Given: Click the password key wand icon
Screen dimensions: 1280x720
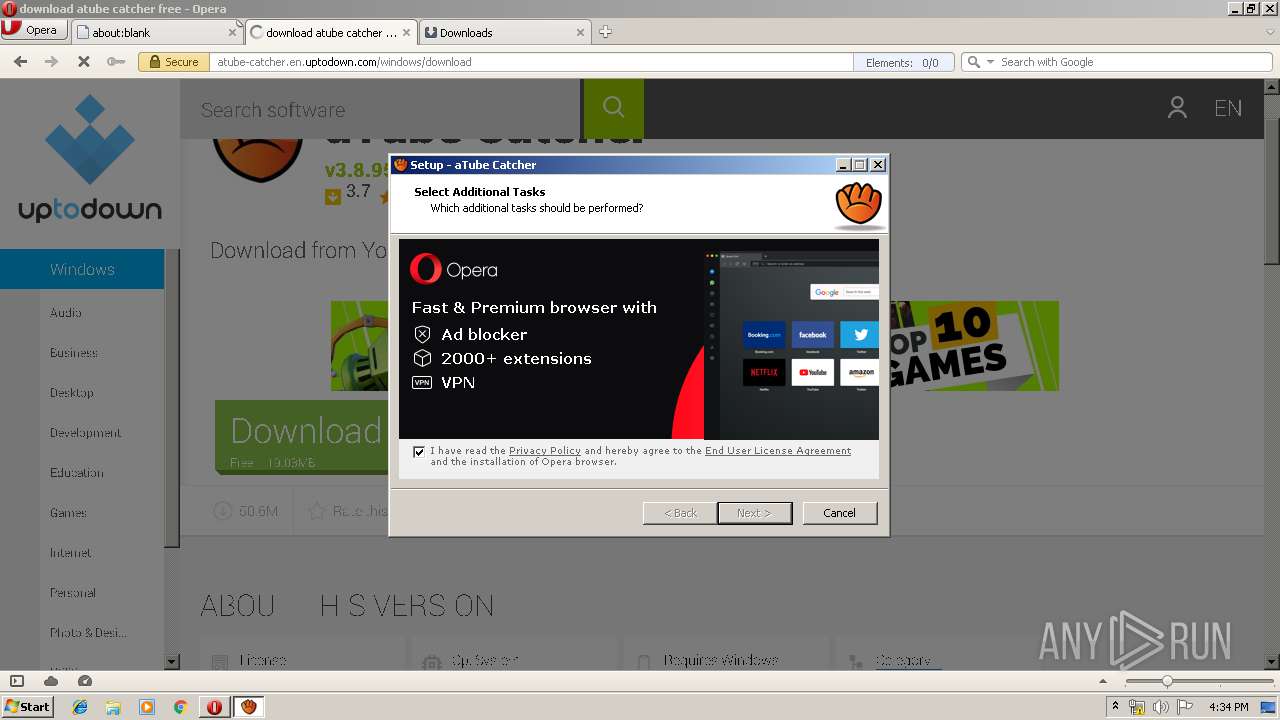Looking at the screenshot, I should pos(116,62).
